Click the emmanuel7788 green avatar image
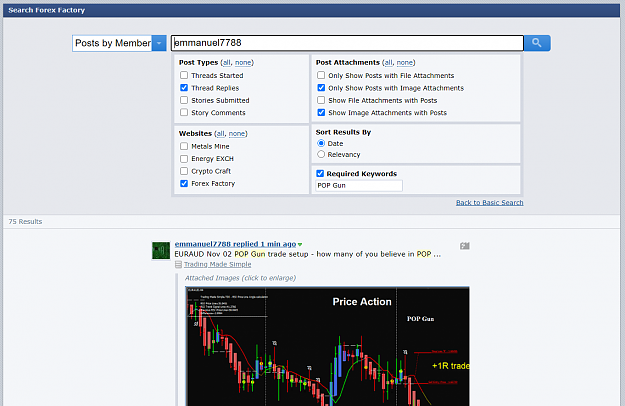 [x=161, y=251]
